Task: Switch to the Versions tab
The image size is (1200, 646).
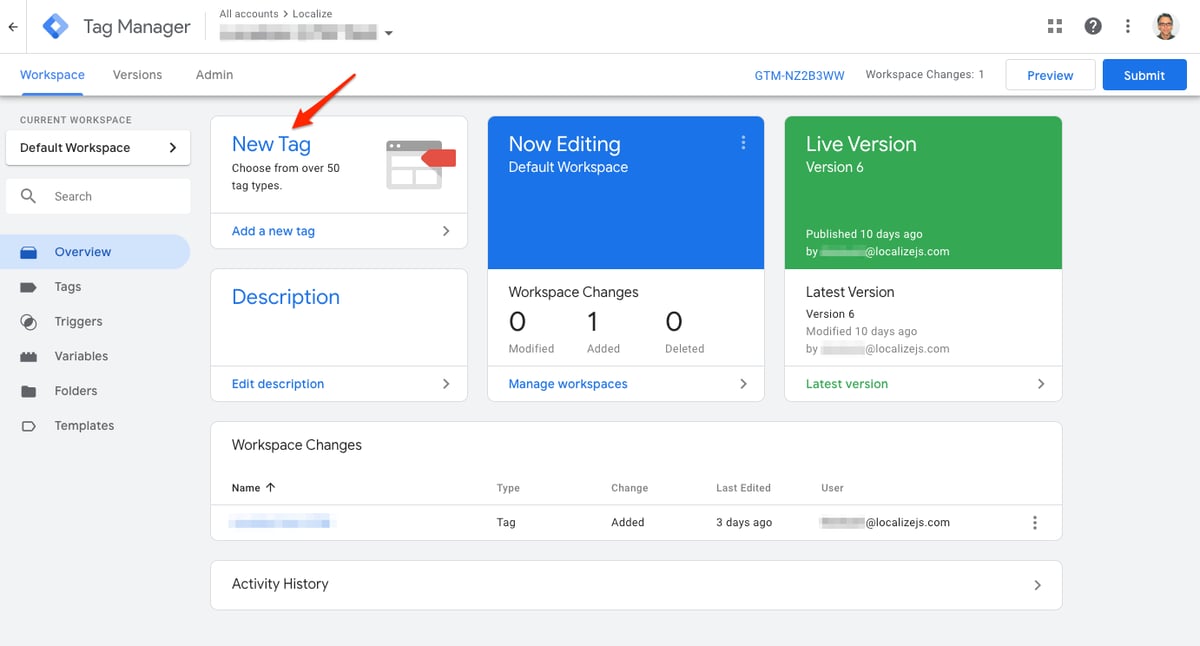Action: pos(137,75)
